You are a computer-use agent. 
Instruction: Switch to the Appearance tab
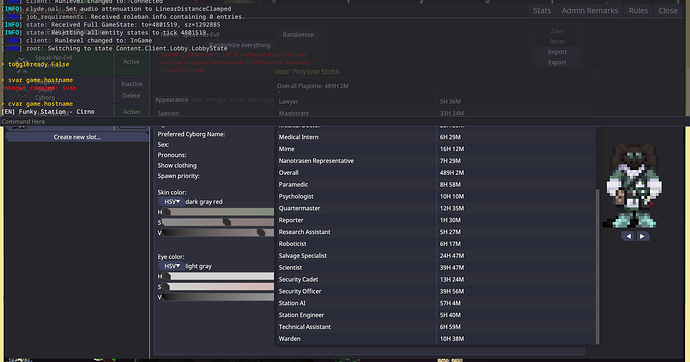(172, 100)
